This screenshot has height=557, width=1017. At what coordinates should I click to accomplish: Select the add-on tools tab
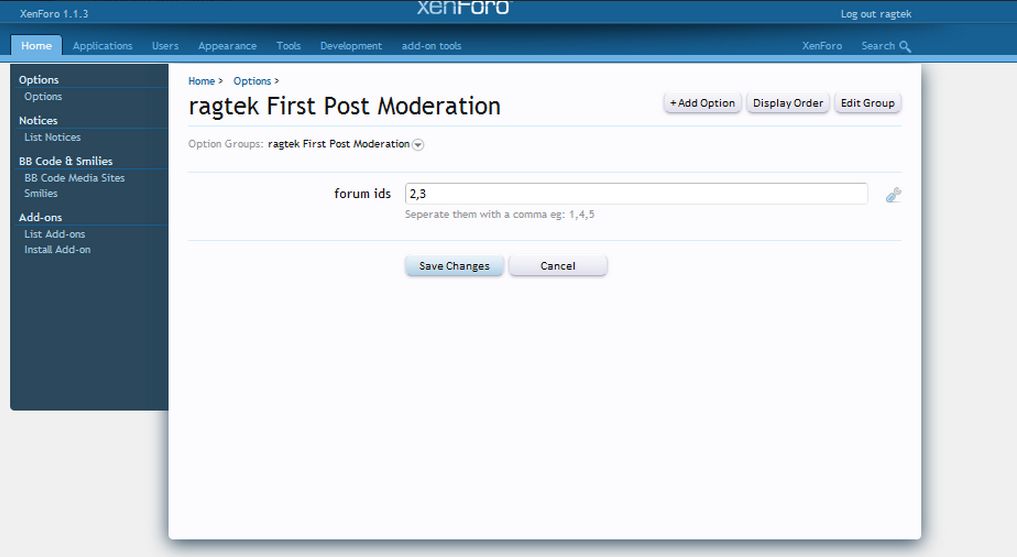431,46
